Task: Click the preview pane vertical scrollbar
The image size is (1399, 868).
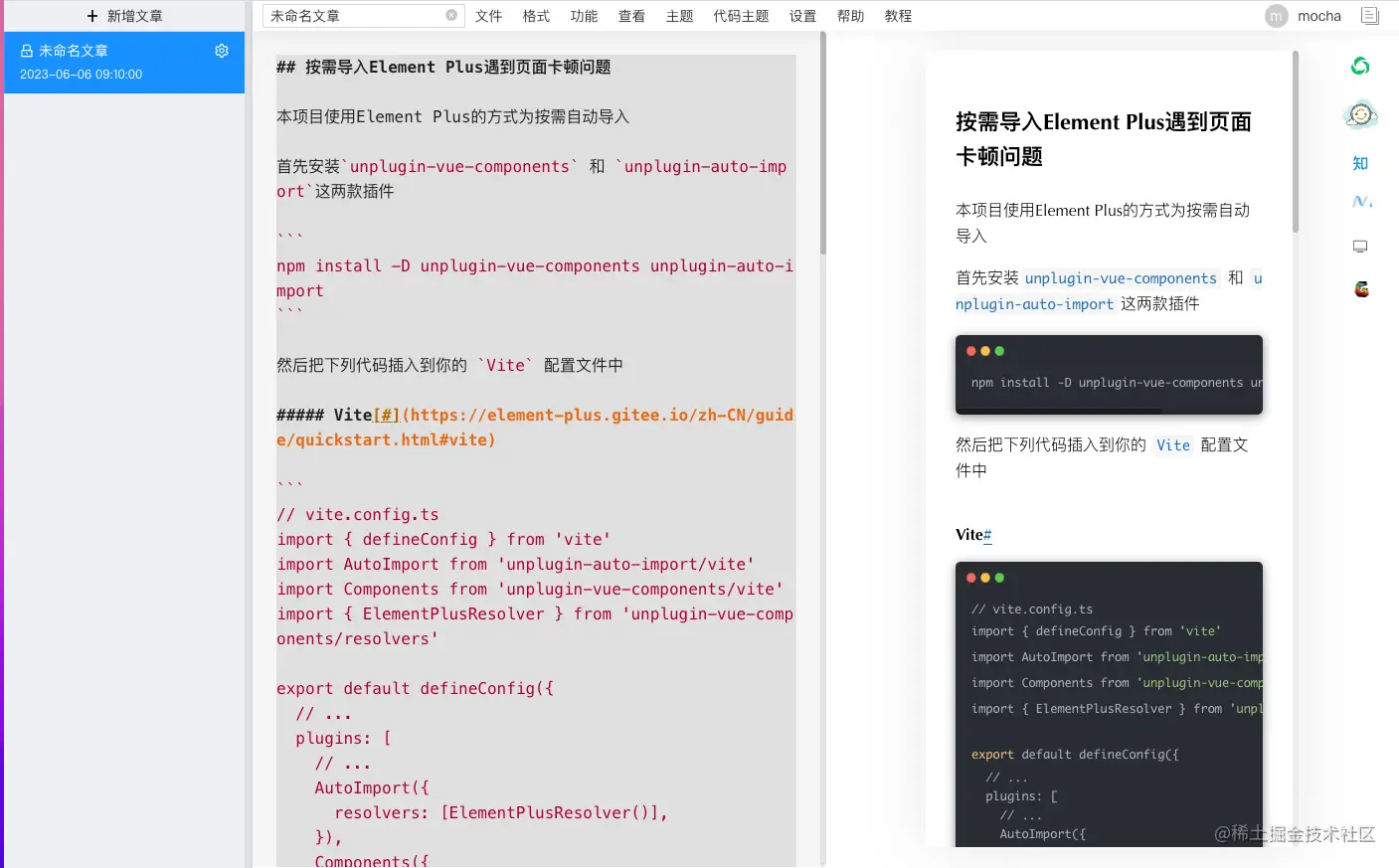Action: pyautogui.click(x=1296, y=141)
